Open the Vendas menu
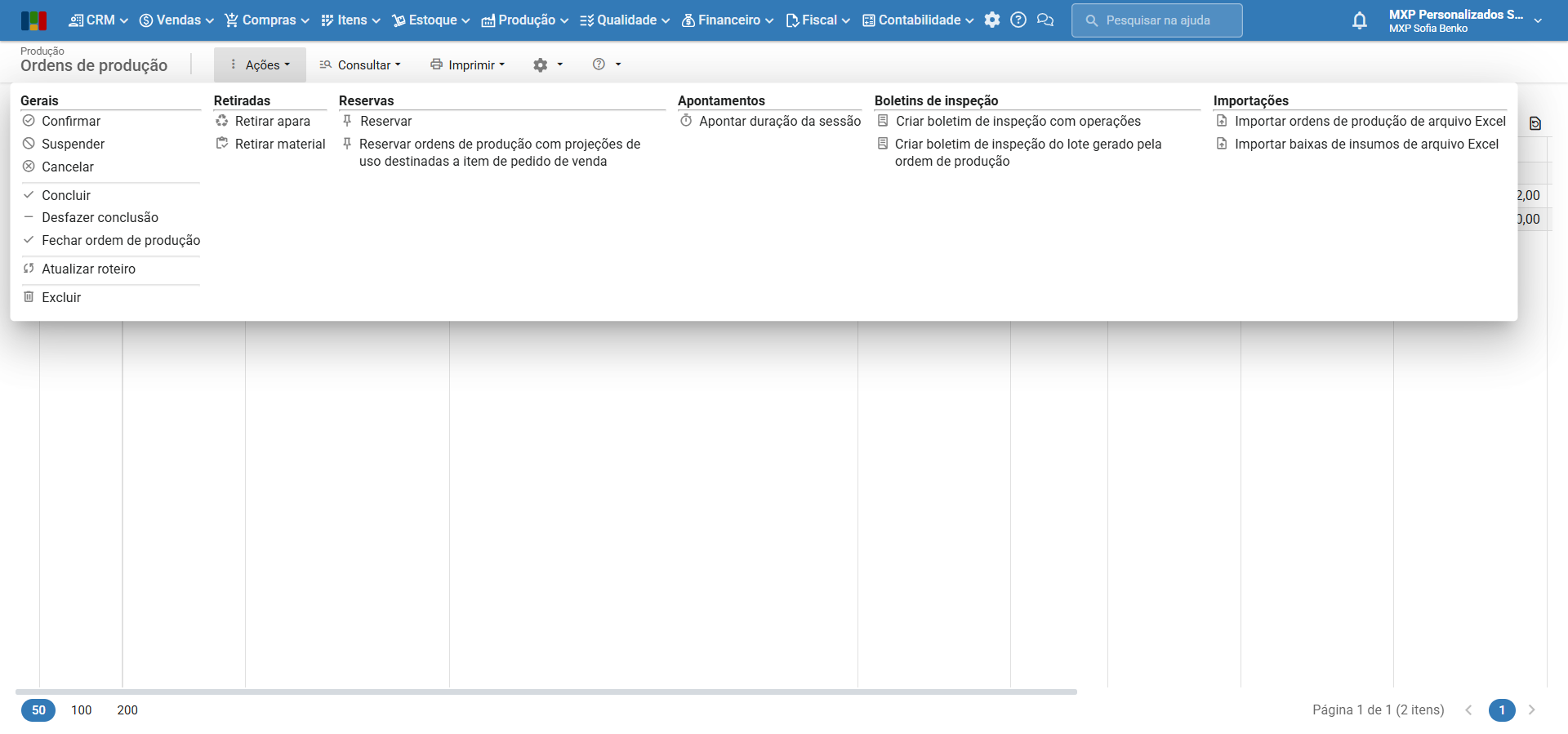1568x734 pixels. (176, 20)
